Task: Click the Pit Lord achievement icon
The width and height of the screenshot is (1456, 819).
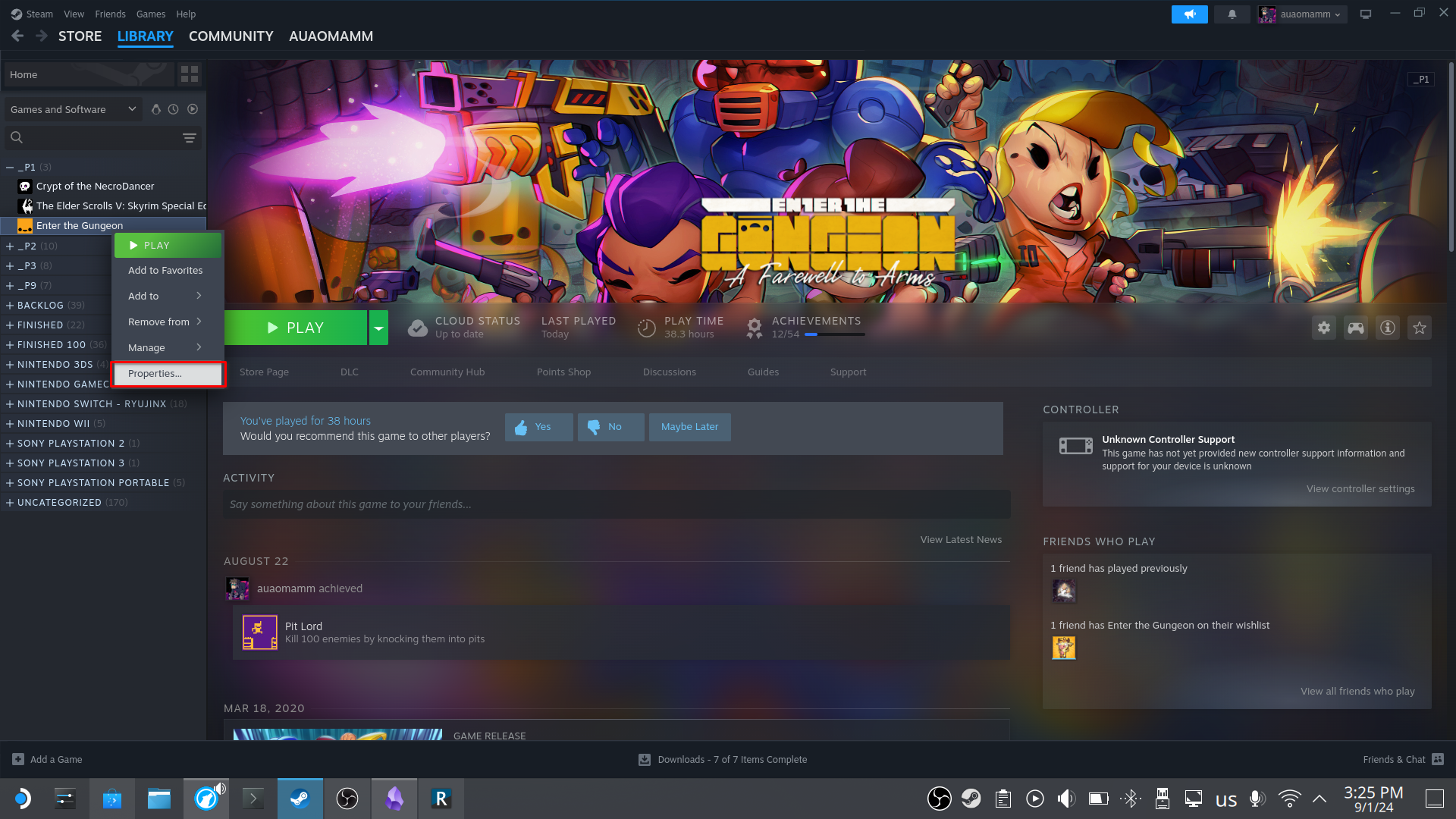Action: click(260, 632)
